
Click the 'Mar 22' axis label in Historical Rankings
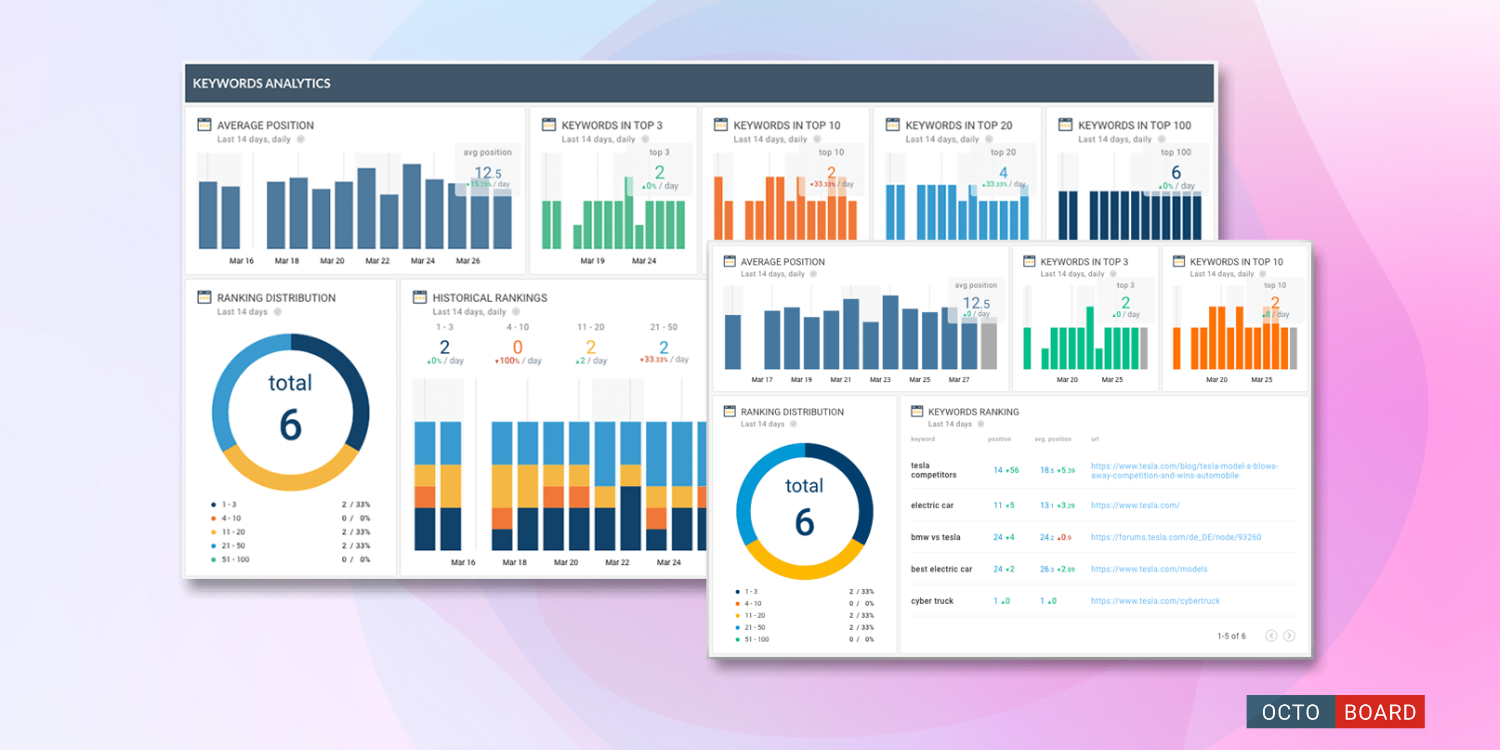click(618, 563)
